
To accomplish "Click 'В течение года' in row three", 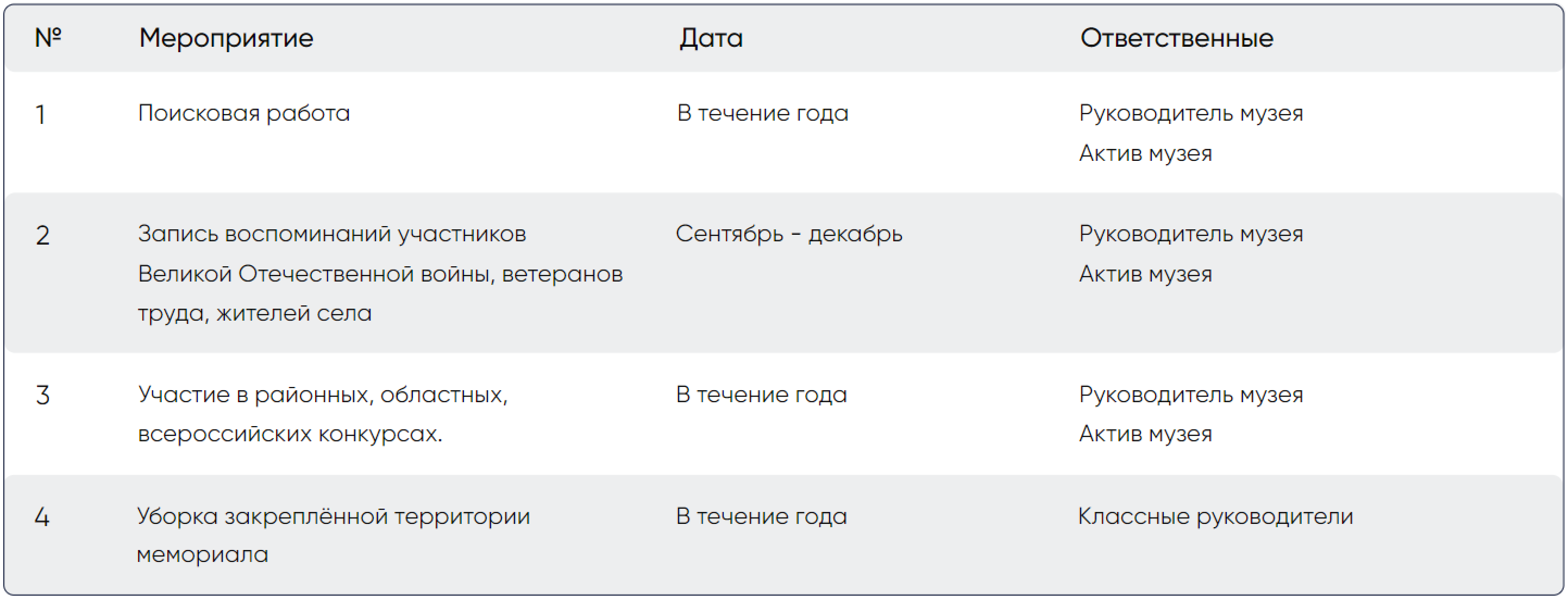I will tap(762, 395).
